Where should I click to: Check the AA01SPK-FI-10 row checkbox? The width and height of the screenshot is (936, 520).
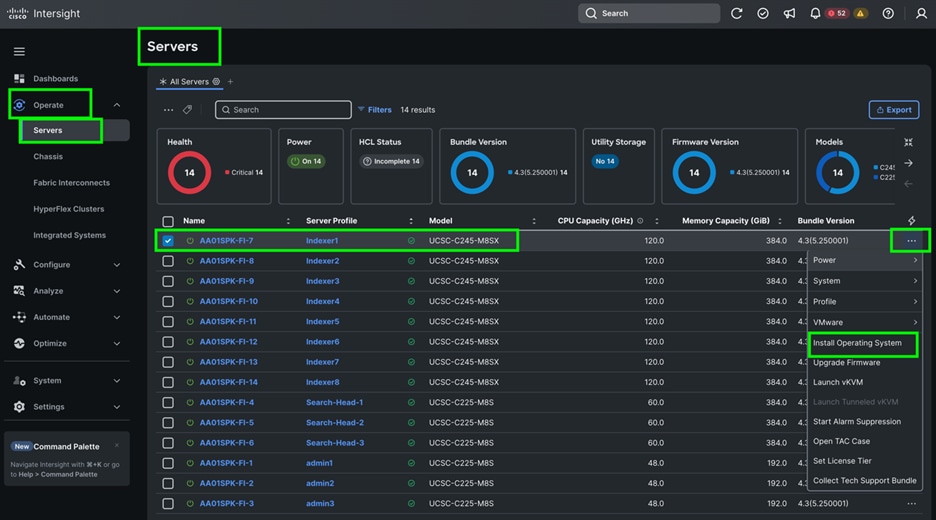click(x=168, y=301)
